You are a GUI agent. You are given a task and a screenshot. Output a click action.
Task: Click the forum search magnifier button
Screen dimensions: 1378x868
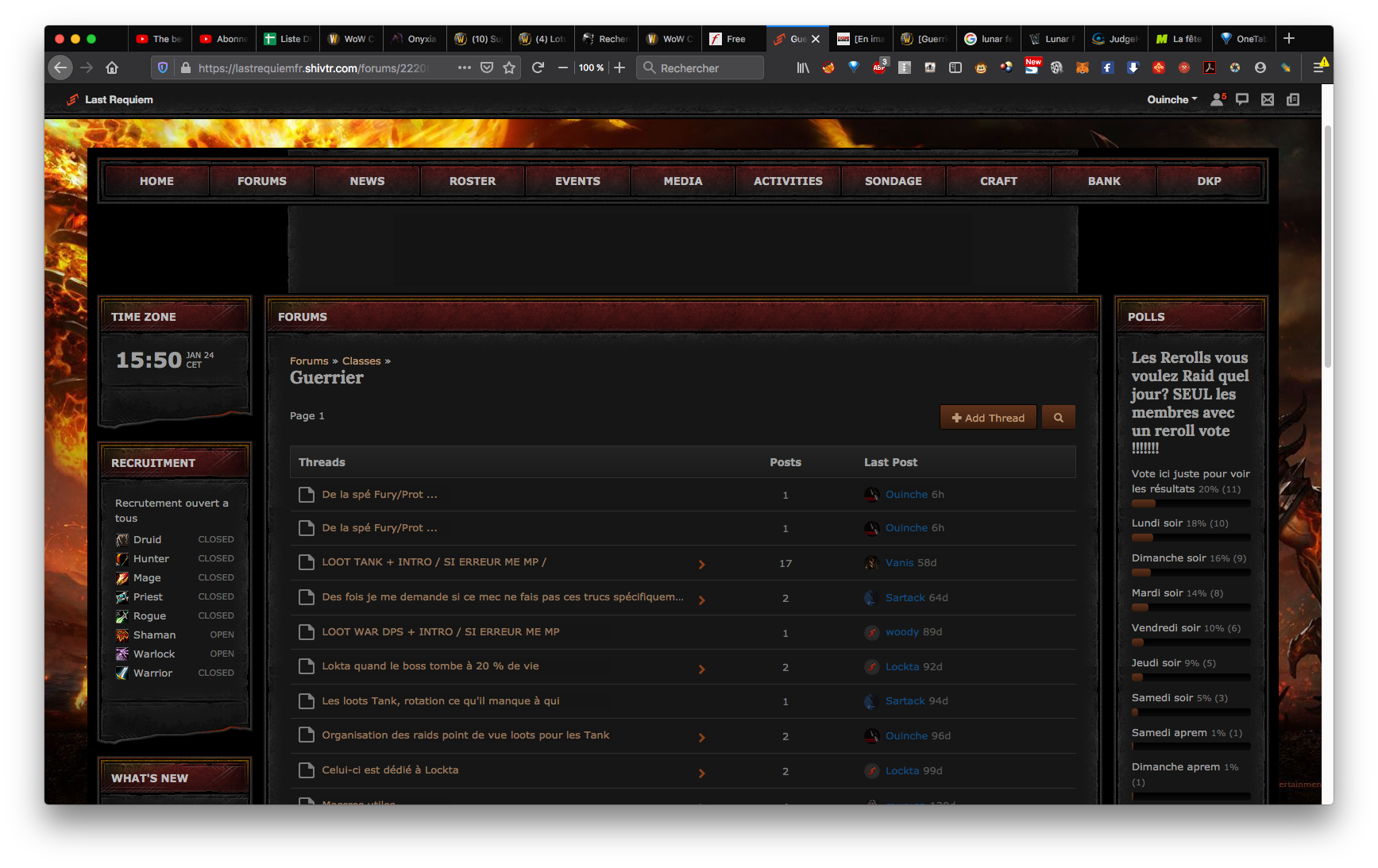tap(1058, 418)
